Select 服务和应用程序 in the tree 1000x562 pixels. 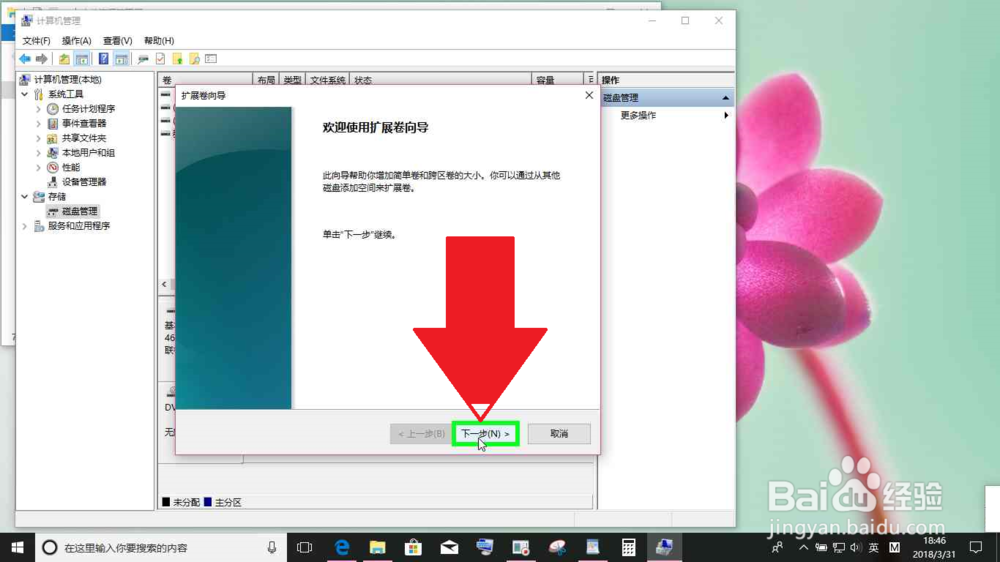78,226
